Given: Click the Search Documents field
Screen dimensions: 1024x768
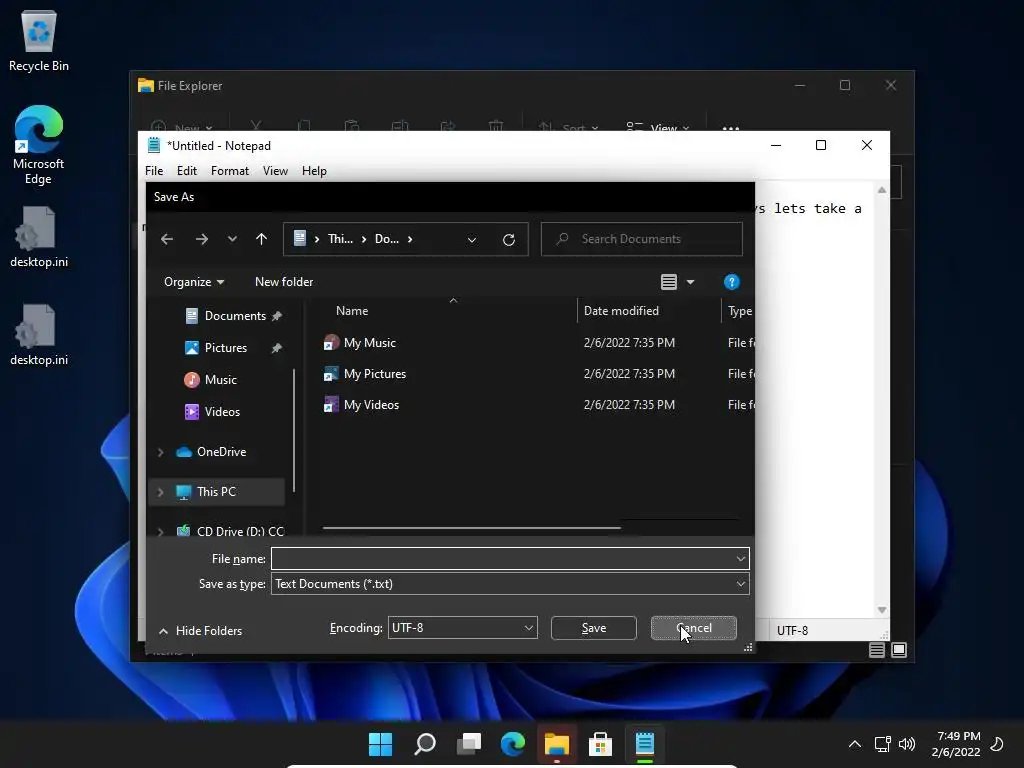Looking at the screenshot, I should pyautogui.click(x=641, y=239).
